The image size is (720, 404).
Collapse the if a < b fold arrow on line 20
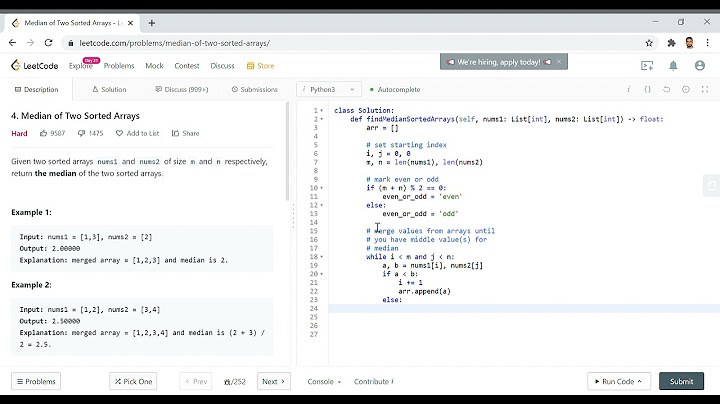tap(321, 274)
